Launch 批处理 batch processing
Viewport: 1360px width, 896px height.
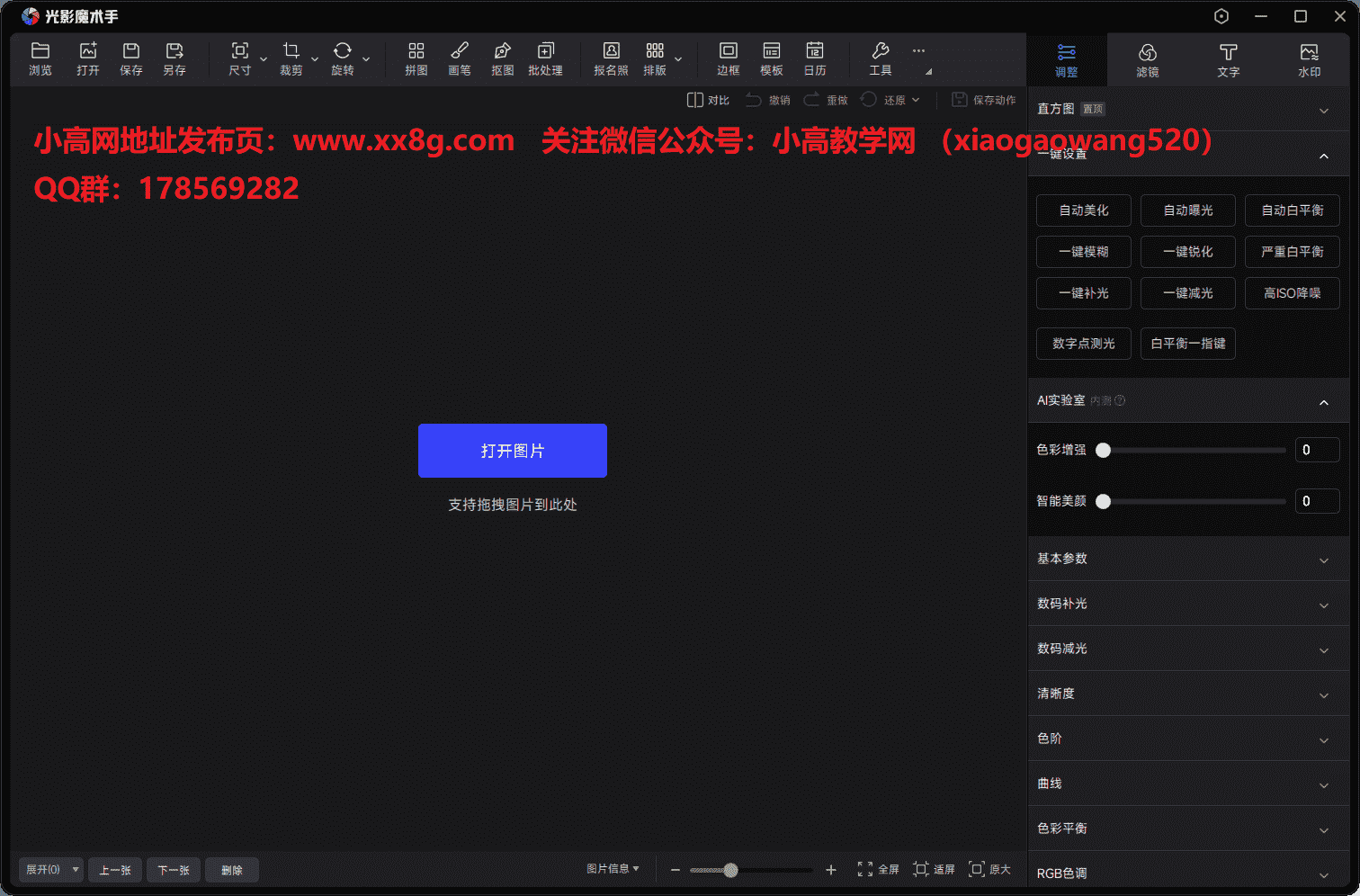[x=546, y=58]
